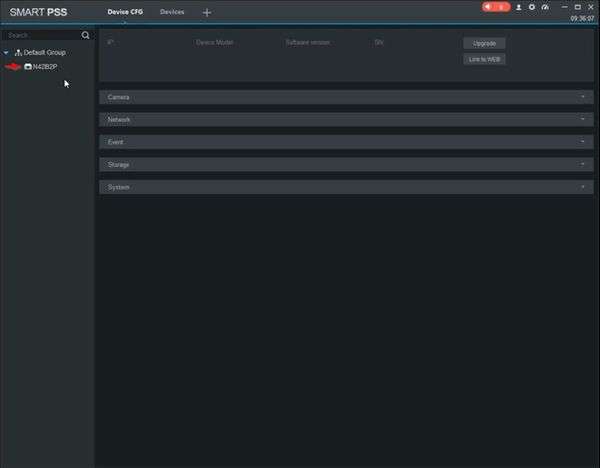Maximize the SmartPSS window

click(577, 7)
